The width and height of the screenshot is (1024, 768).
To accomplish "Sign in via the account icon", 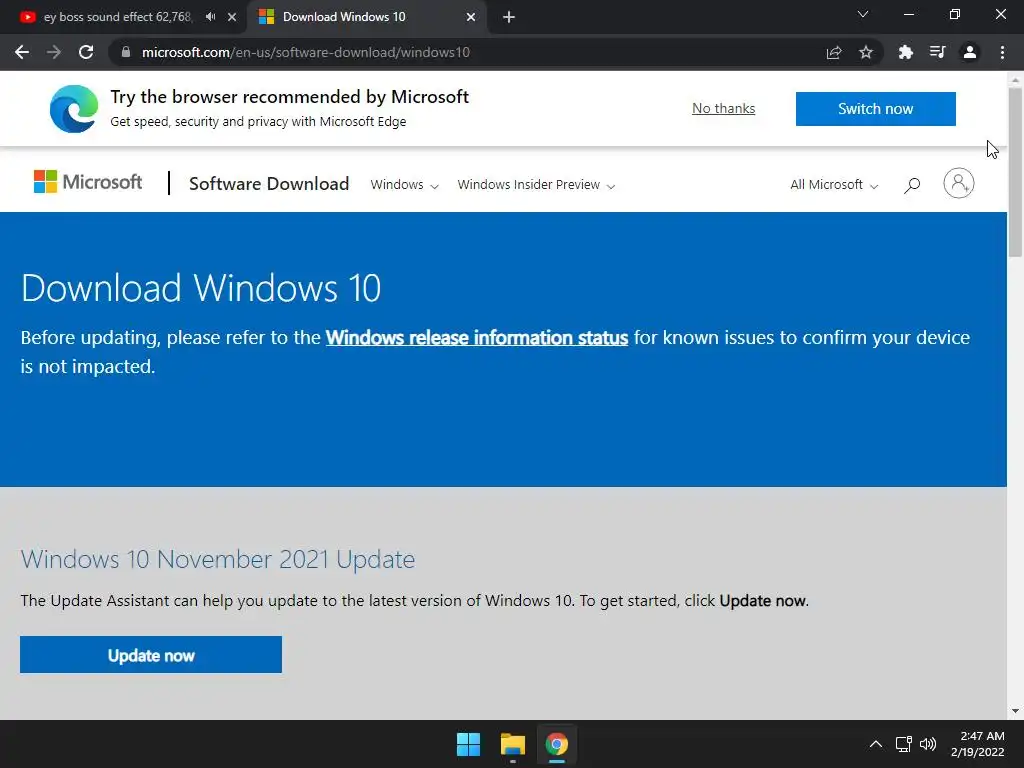I will point(959,183).
